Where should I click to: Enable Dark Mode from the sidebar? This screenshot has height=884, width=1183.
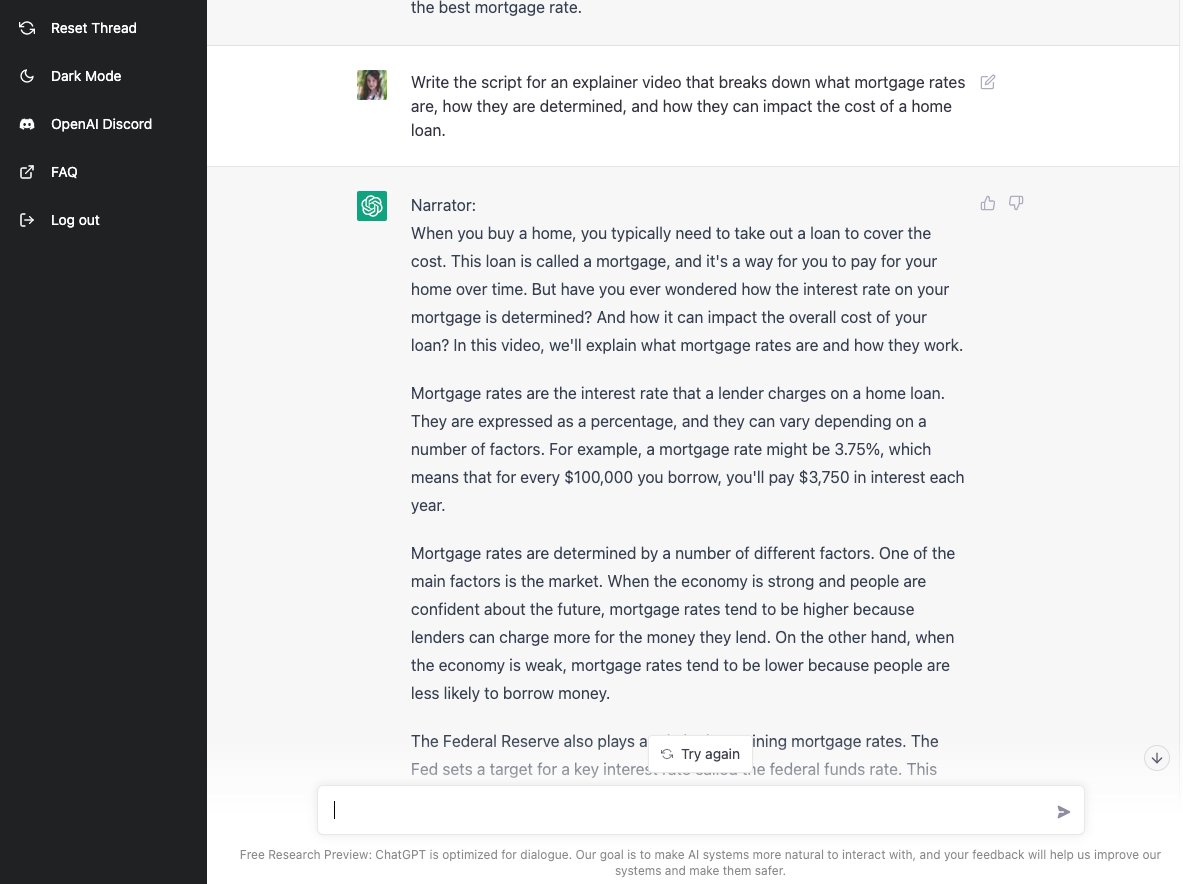85,76
